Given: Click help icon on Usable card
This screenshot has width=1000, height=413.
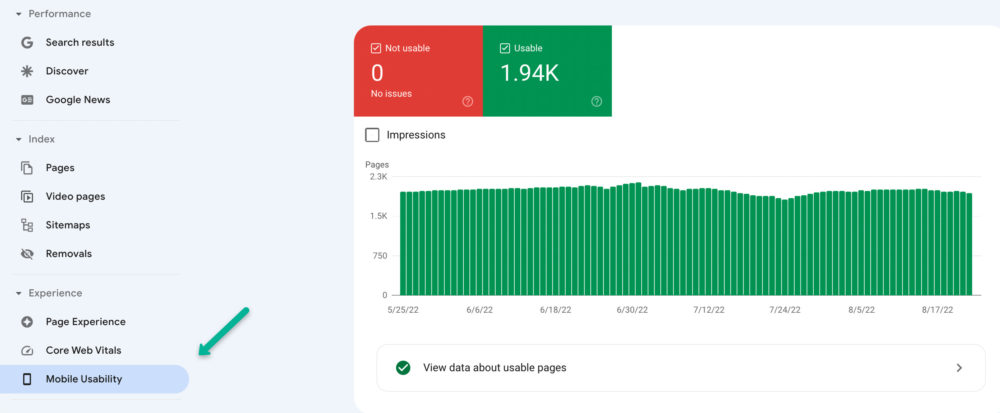Looking at the screenshot, I should coord(596,101).
